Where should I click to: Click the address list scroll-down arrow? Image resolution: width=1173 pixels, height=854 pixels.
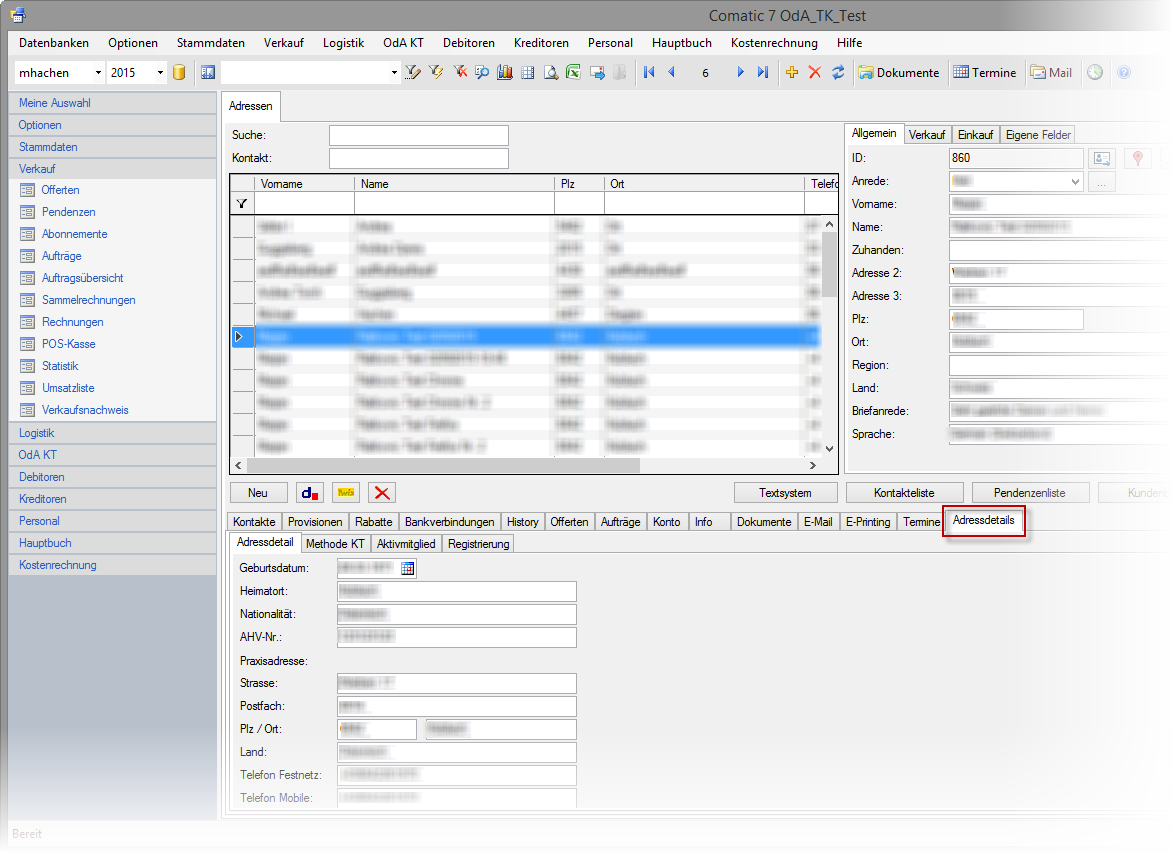[827, 449]
